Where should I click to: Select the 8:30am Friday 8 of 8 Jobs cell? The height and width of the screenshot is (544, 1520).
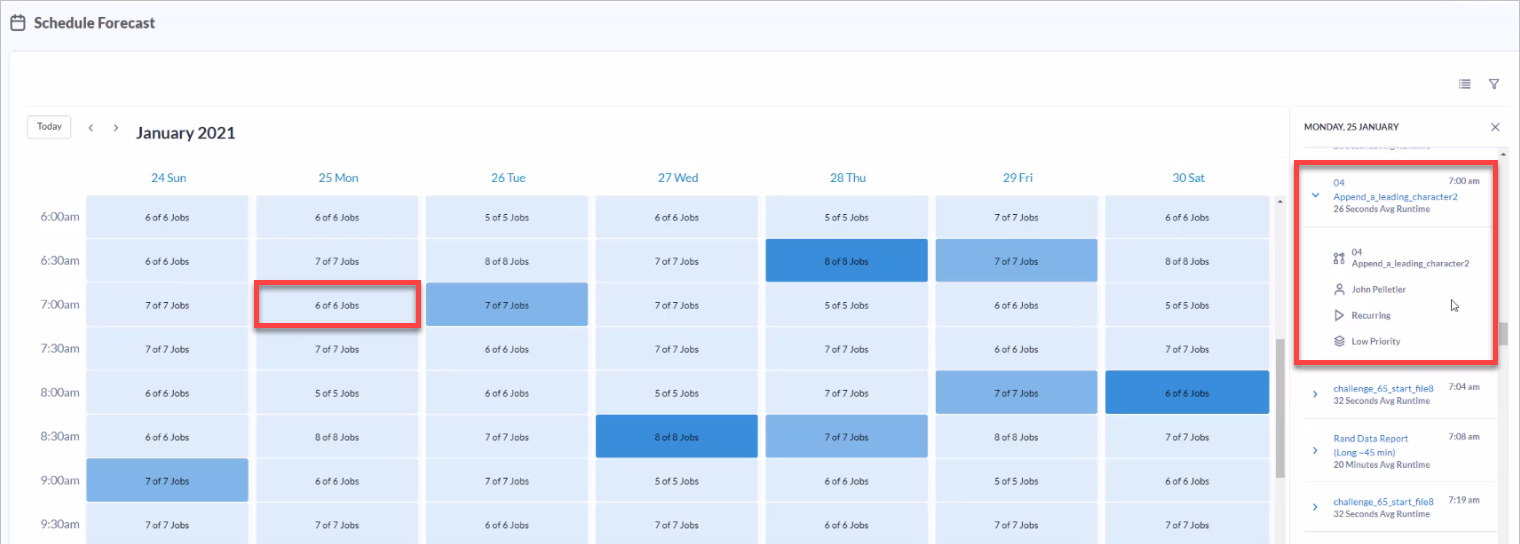(1017, 437)
